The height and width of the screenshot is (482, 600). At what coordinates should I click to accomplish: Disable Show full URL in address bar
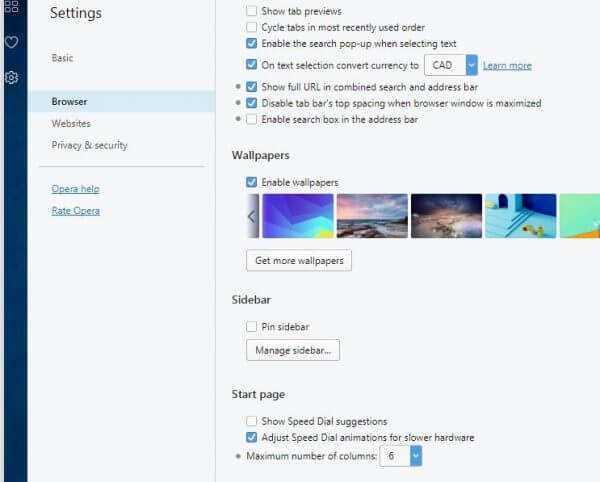click(x=251, y=87)
